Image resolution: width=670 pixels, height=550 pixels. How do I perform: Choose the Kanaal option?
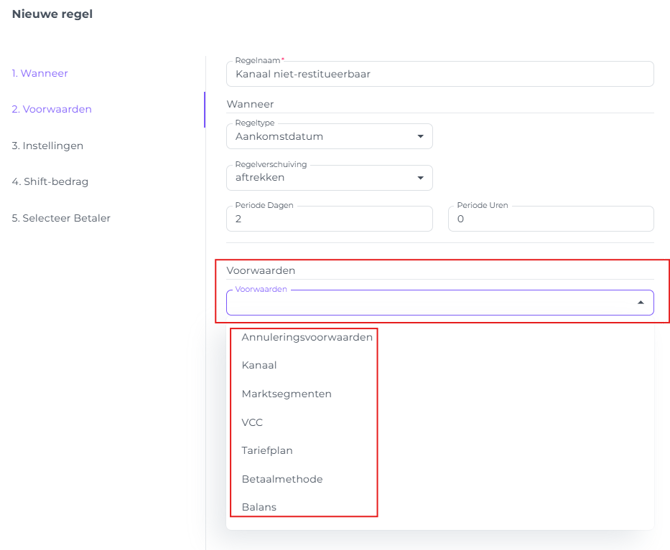(x=259, y=365)
